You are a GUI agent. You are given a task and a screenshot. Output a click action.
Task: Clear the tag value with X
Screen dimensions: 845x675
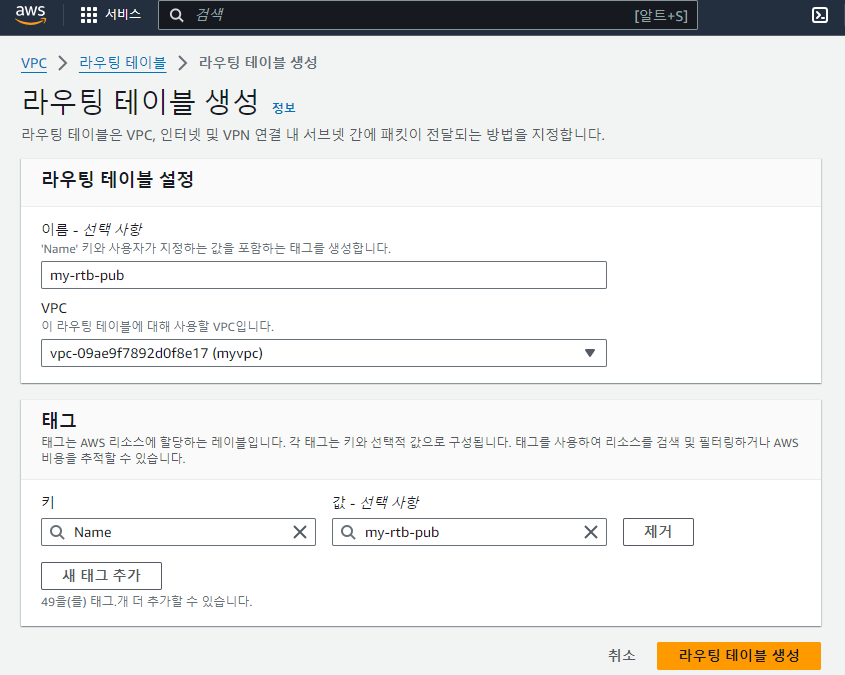coord(591,532)
